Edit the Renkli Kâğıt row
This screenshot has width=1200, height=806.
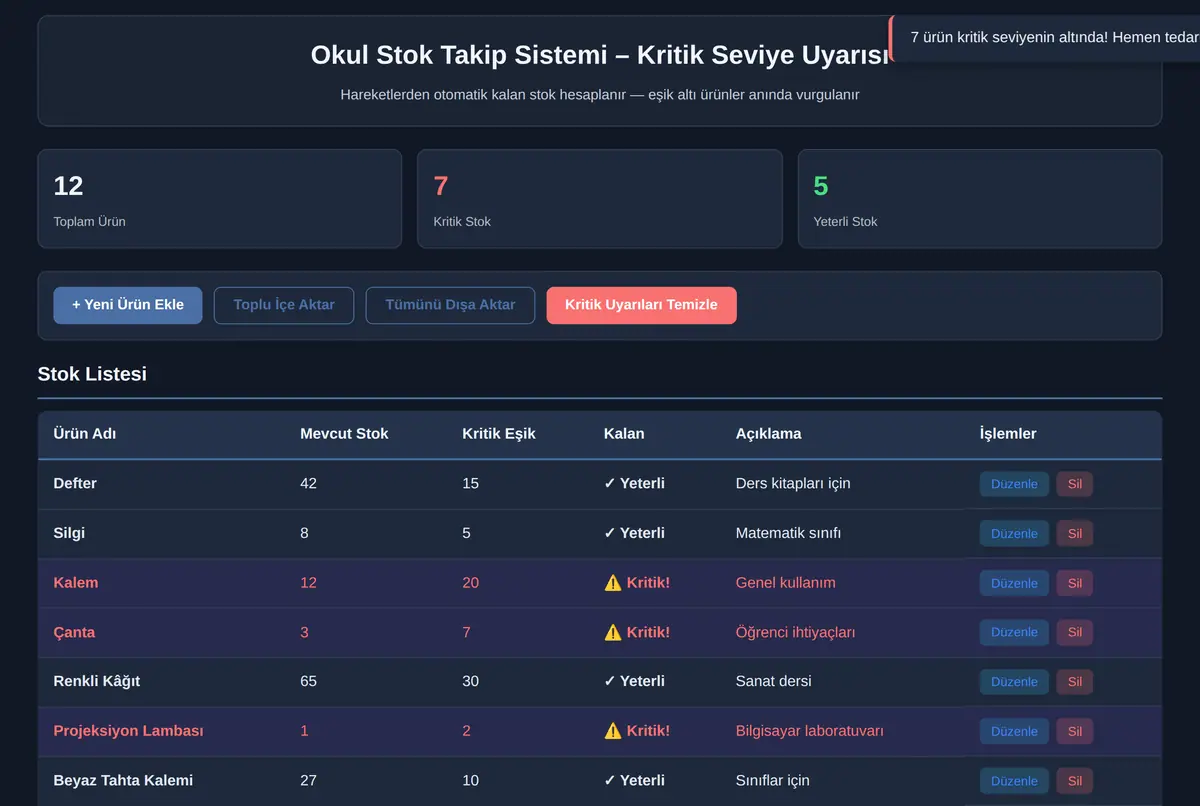pyautogui.click(x=1014, y=682)
